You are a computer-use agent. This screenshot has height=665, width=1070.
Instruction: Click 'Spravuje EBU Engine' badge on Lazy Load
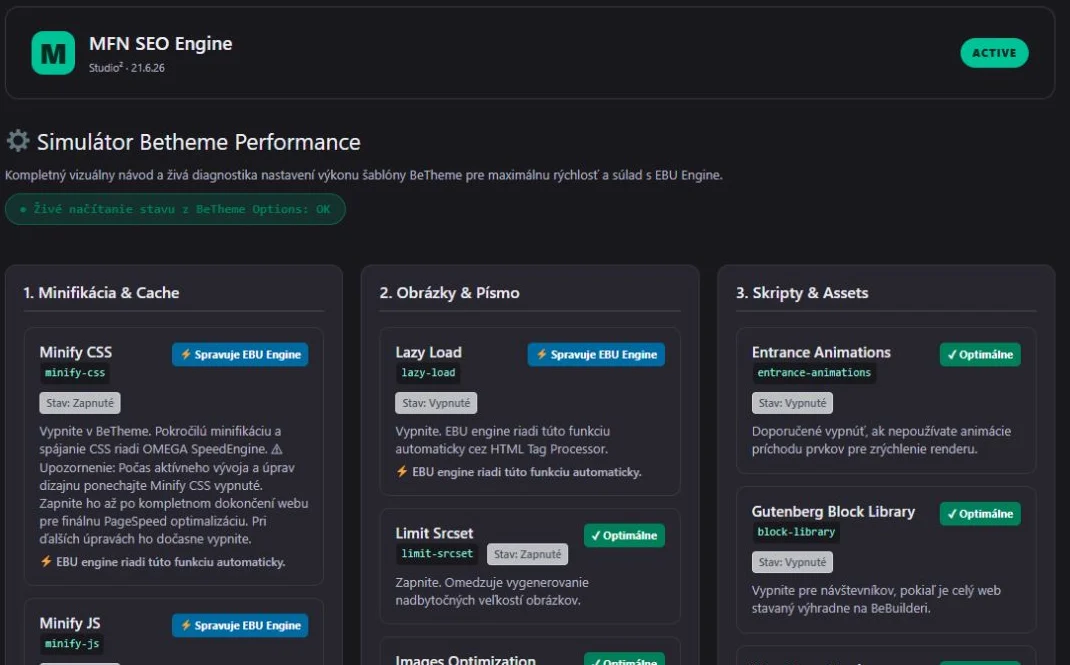point(596,355)
